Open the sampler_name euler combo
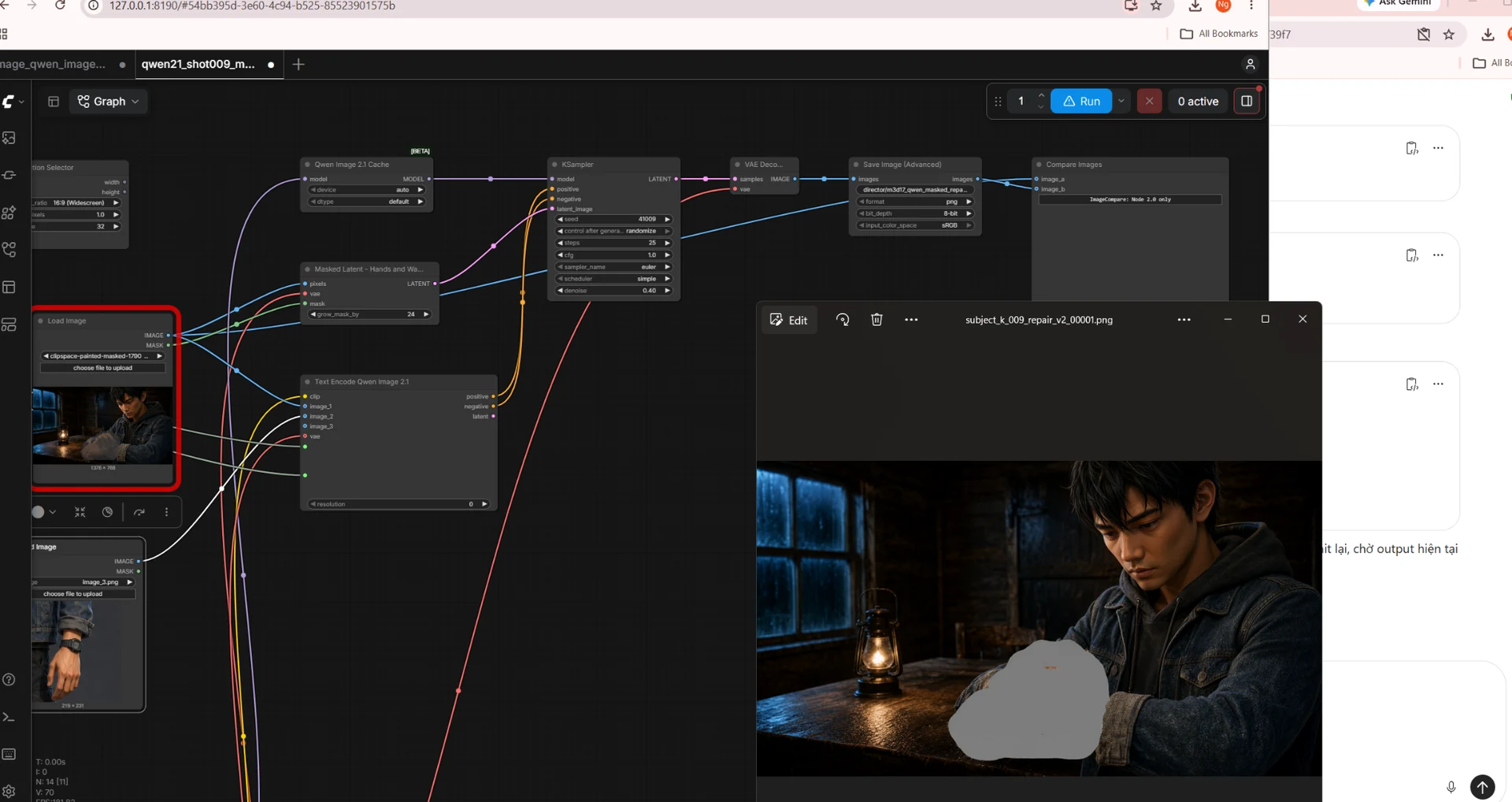The image size is (1512, 802). click(613, 267)
